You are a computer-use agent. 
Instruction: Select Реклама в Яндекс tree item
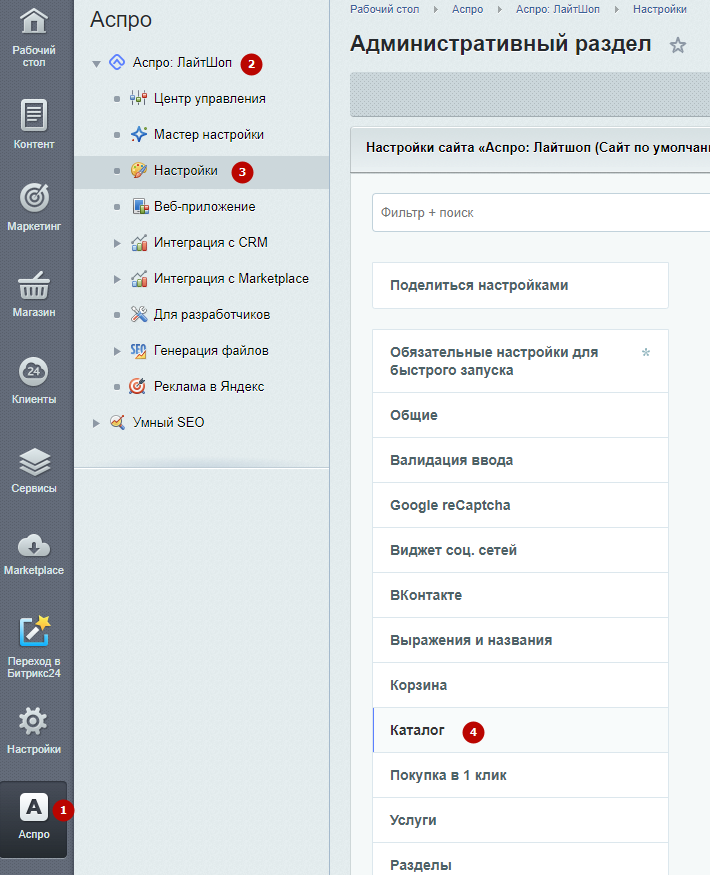(x=209, y=386)
